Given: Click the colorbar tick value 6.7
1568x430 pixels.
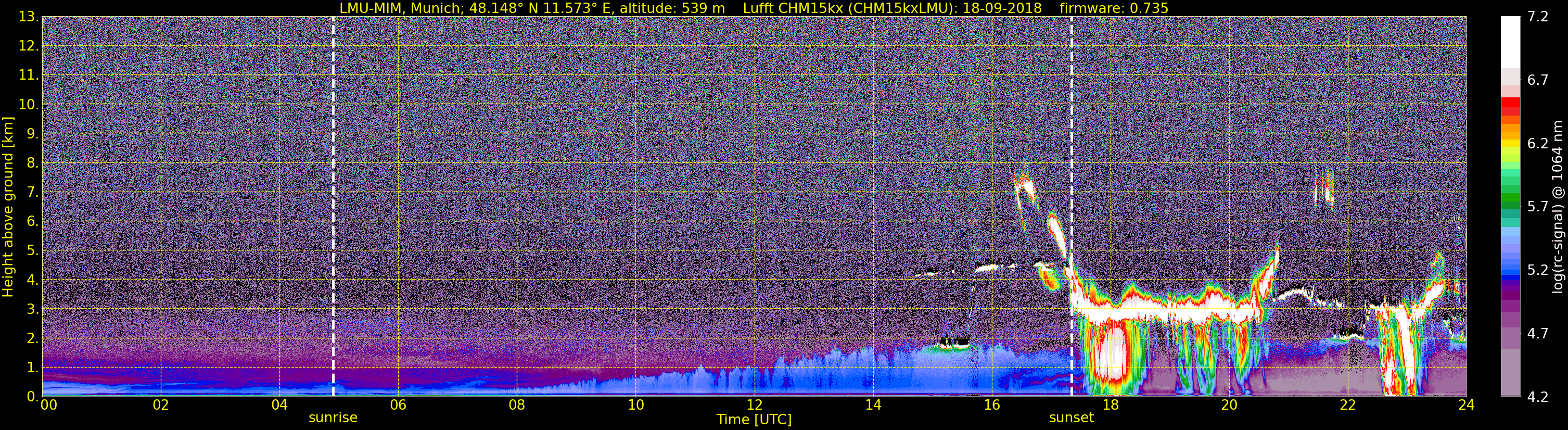Looking at the screenshot, I should (1538, 80).
